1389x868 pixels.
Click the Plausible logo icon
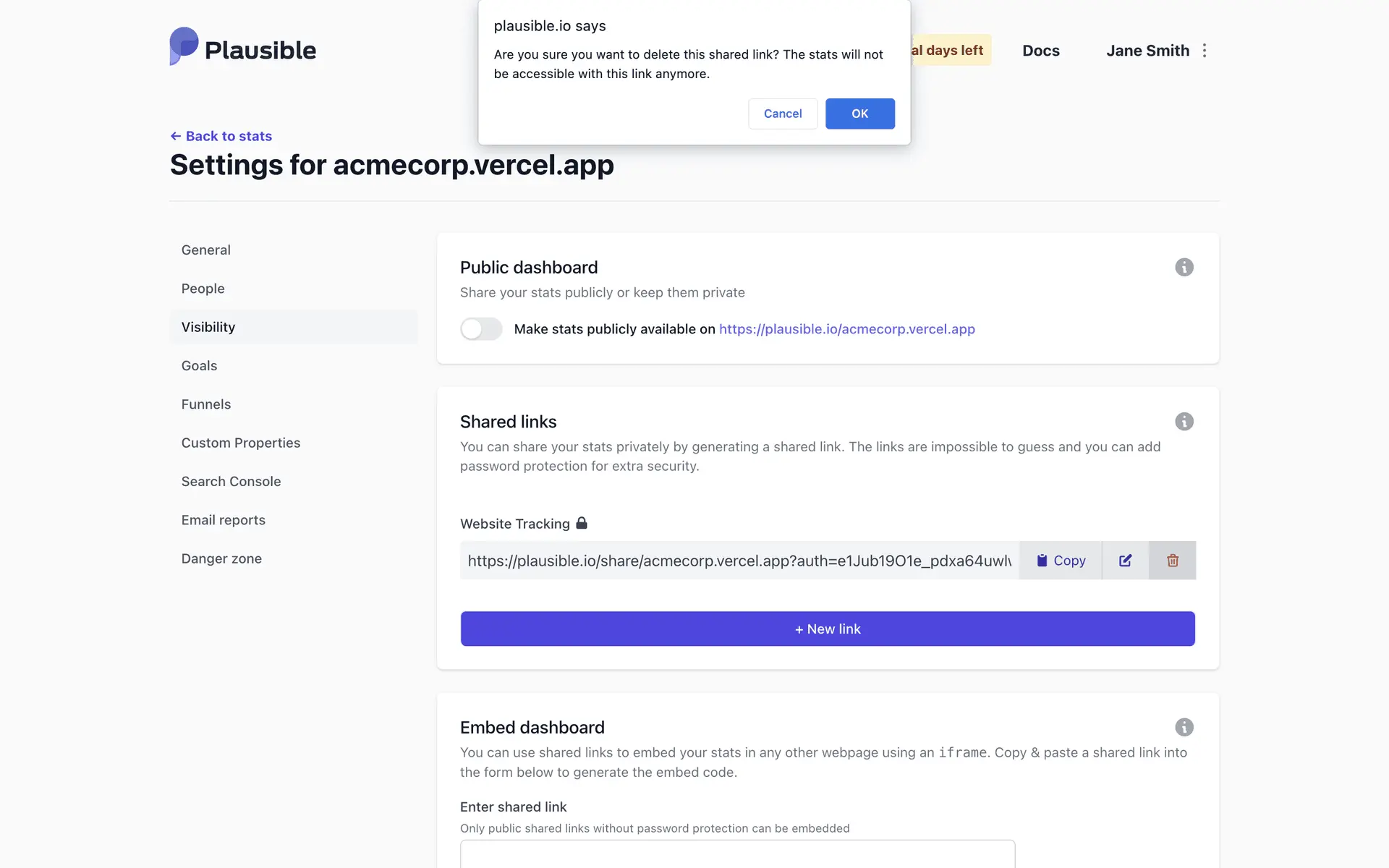184,47
